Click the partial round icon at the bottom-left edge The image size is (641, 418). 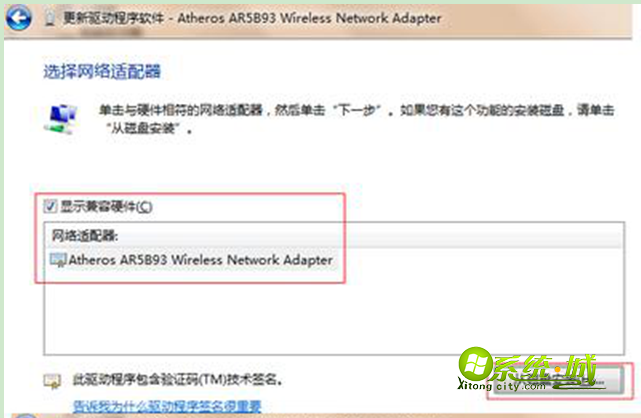pyautogui.click(x=25, y=416)
